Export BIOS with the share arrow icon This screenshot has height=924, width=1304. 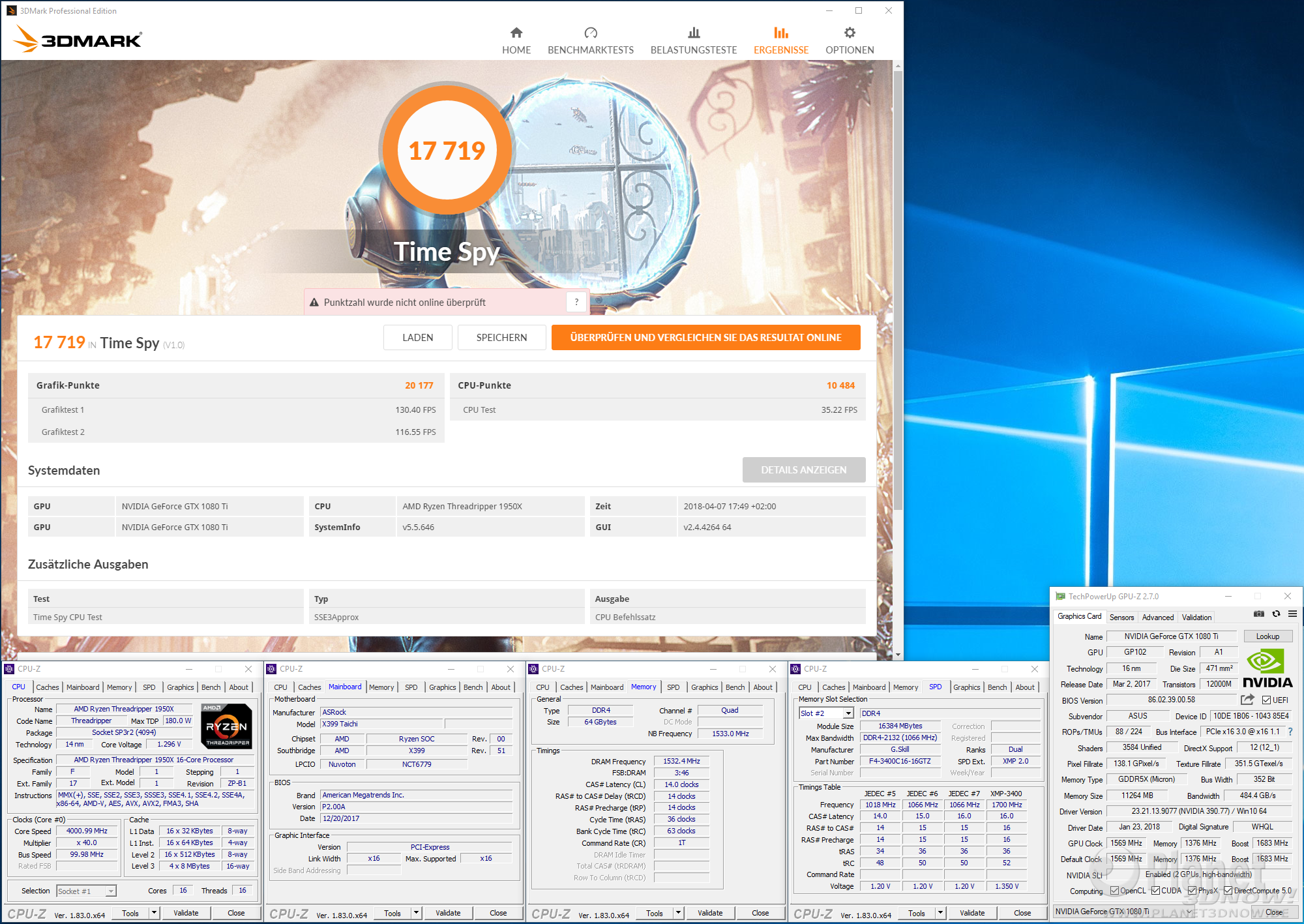pyautogui.click(x=1247, y=700)
